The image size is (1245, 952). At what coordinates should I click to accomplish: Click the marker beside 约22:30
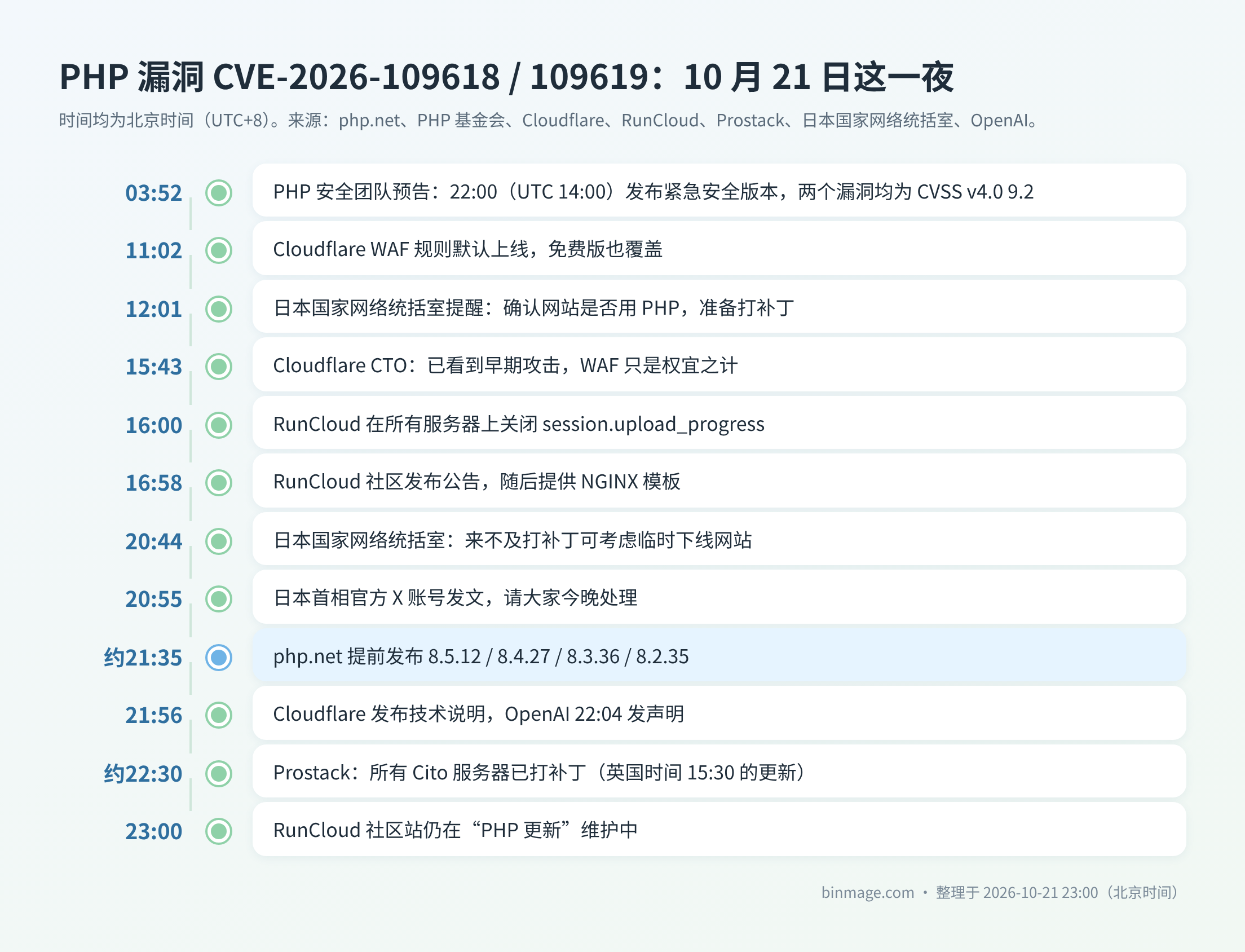(x=219, y=774)
